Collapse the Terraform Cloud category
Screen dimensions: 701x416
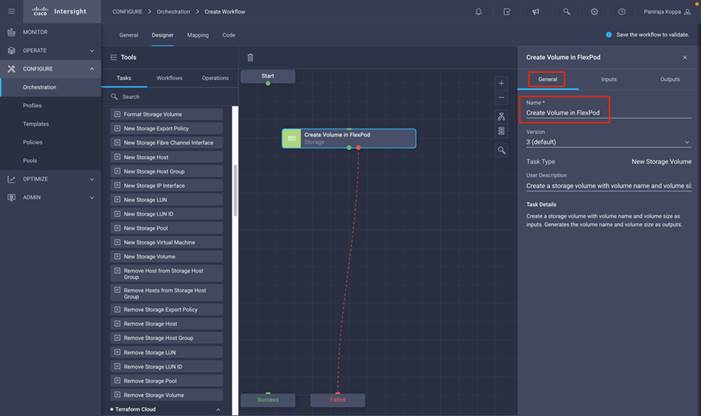click(218, 410)
